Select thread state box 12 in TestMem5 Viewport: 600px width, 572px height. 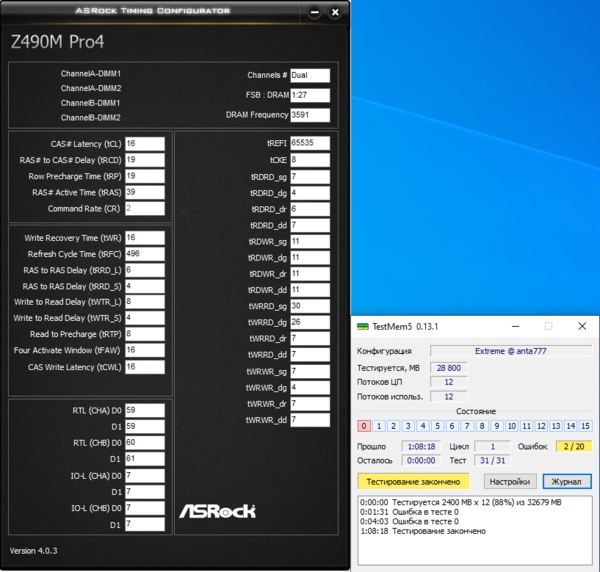tap(541, 426)
